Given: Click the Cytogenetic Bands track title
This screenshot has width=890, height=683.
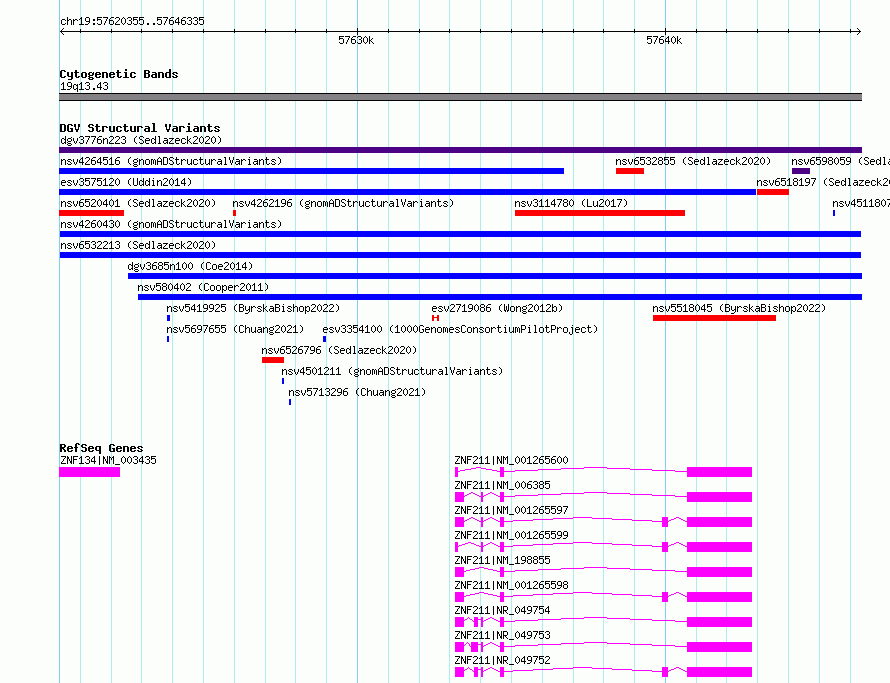Looking at the screenshot, I should click(119, 74).
